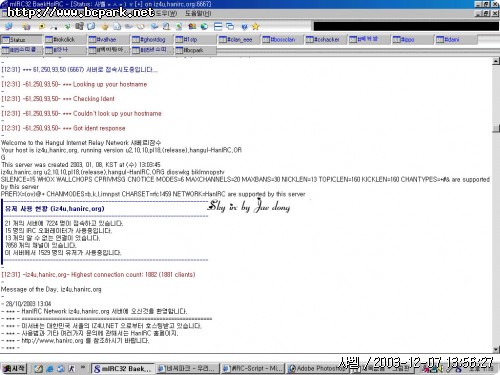Open the 도우(W) window menu
500x375 pixels.
[x=166, y=13]
